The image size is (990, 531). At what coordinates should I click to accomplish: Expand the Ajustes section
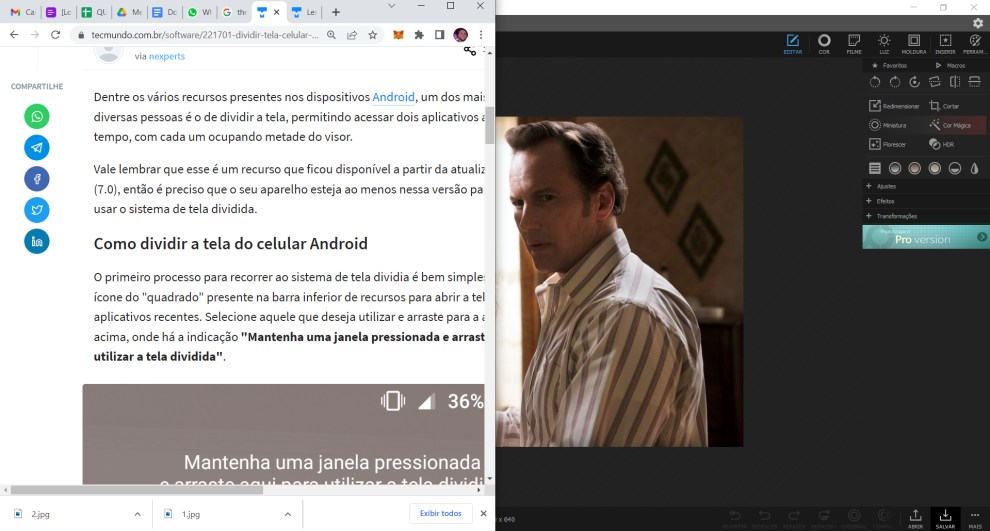click(926, 186)
